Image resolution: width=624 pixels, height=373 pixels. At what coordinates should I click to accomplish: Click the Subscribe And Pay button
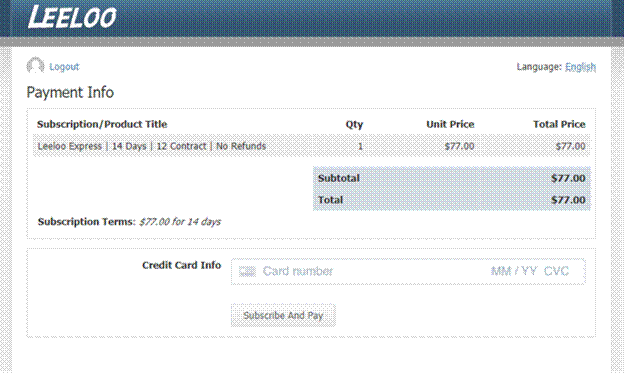[283, 315]
